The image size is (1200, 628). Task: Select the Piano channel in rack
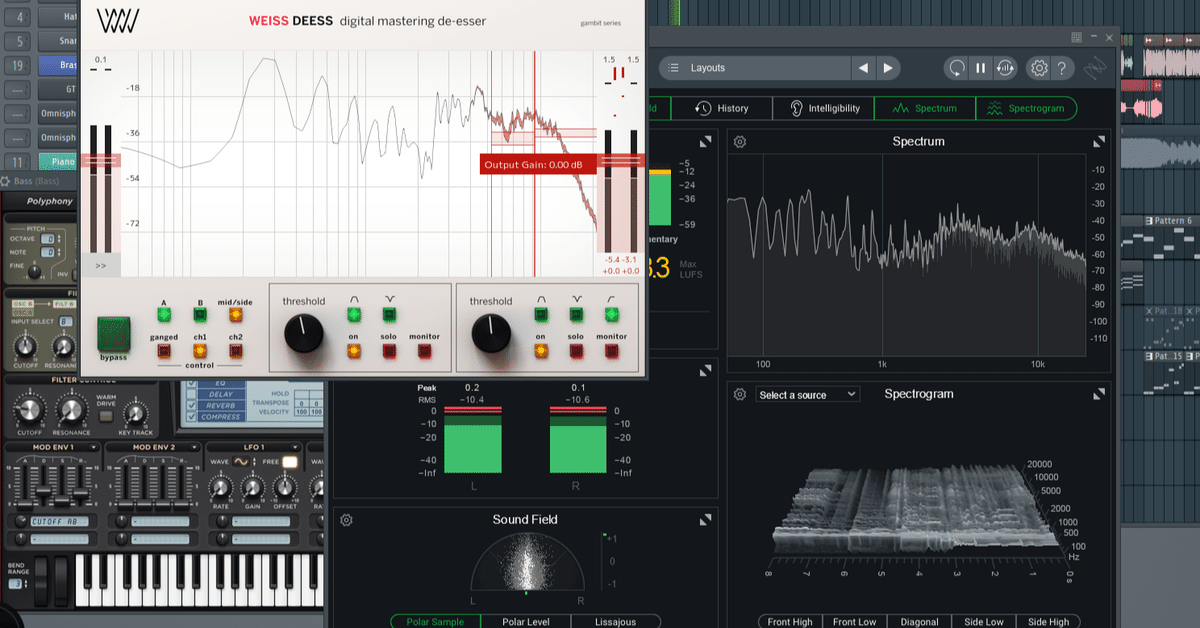(x=56, y=161)
